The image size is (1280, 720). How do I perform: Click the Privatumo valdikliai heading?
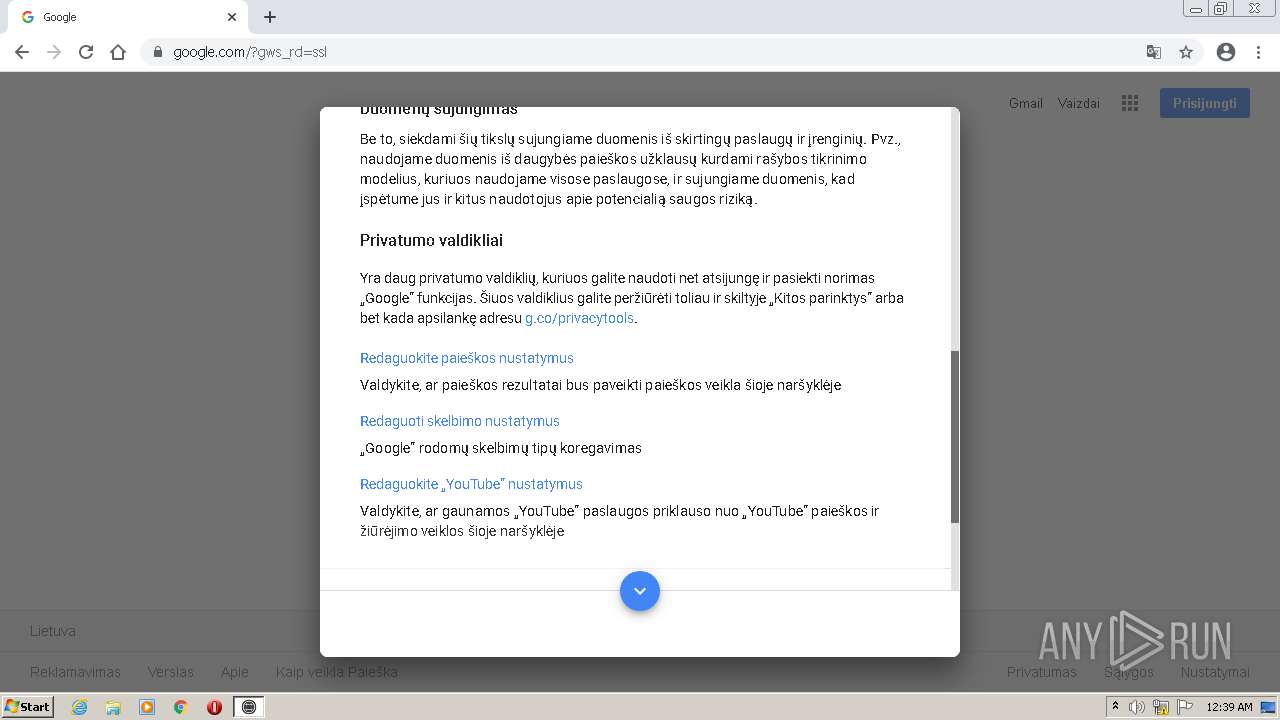(x=431, y=241)
